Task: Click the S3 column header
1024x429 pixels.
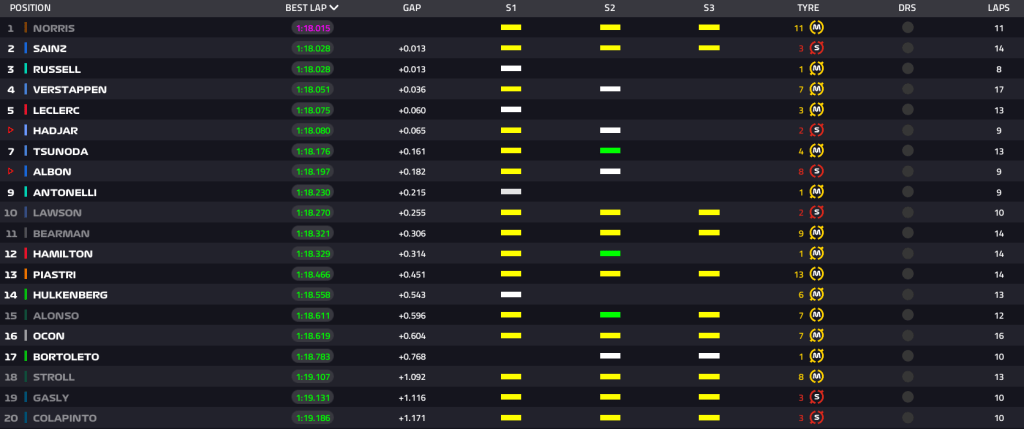Action: pos(709,8)
